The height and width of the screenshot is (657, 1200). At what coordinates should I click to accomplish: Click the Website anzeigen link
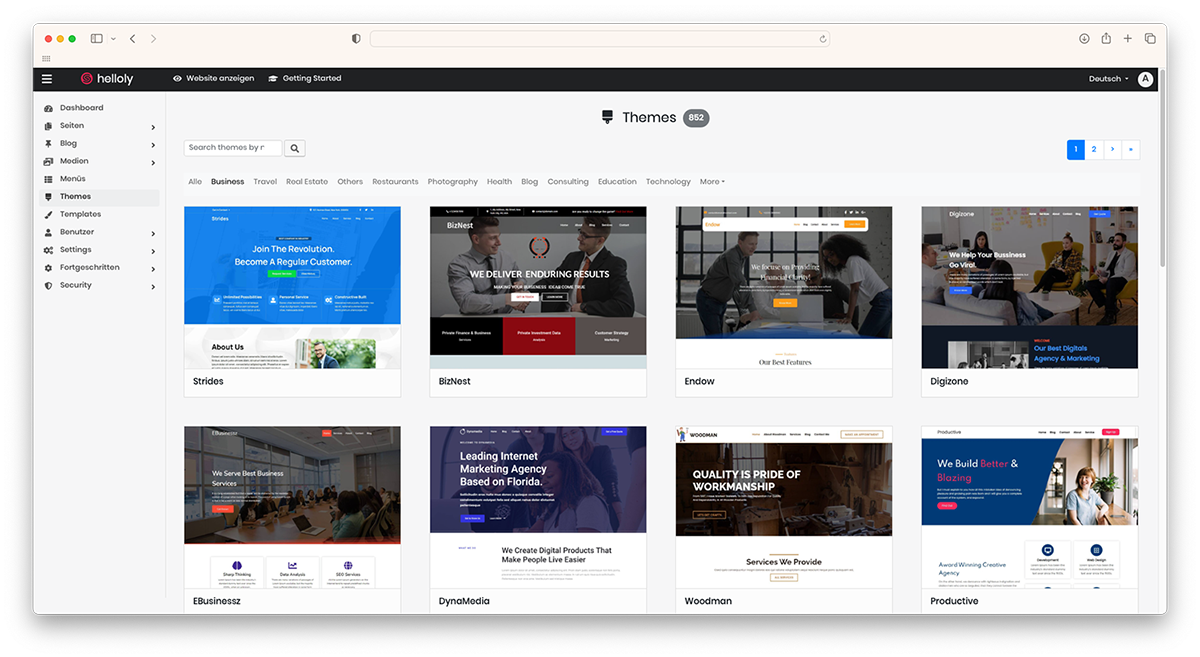(214, 78)
